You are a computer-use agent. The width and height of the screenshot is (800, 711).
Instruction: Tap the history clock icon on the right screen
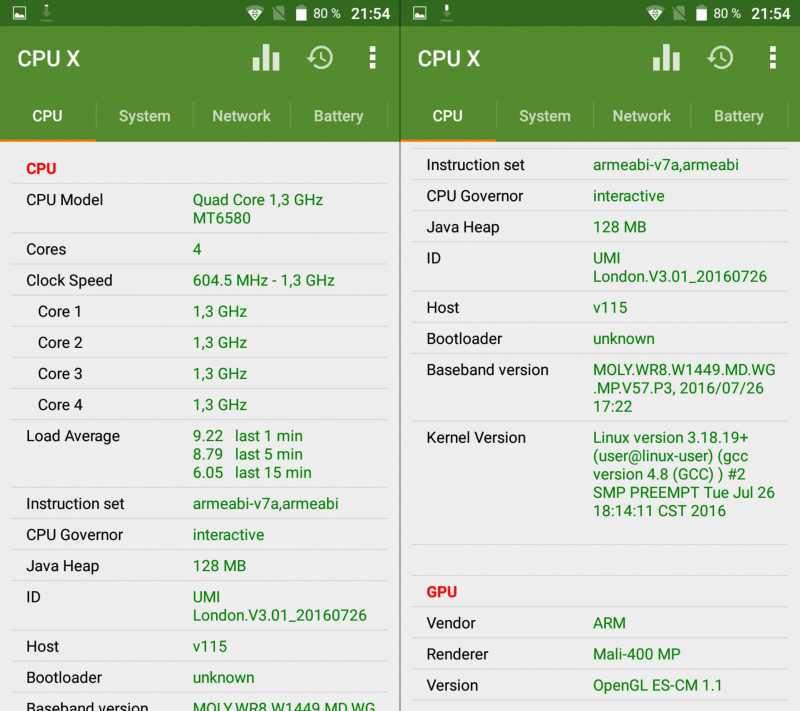pyautogui.click(x=720, y=58)
